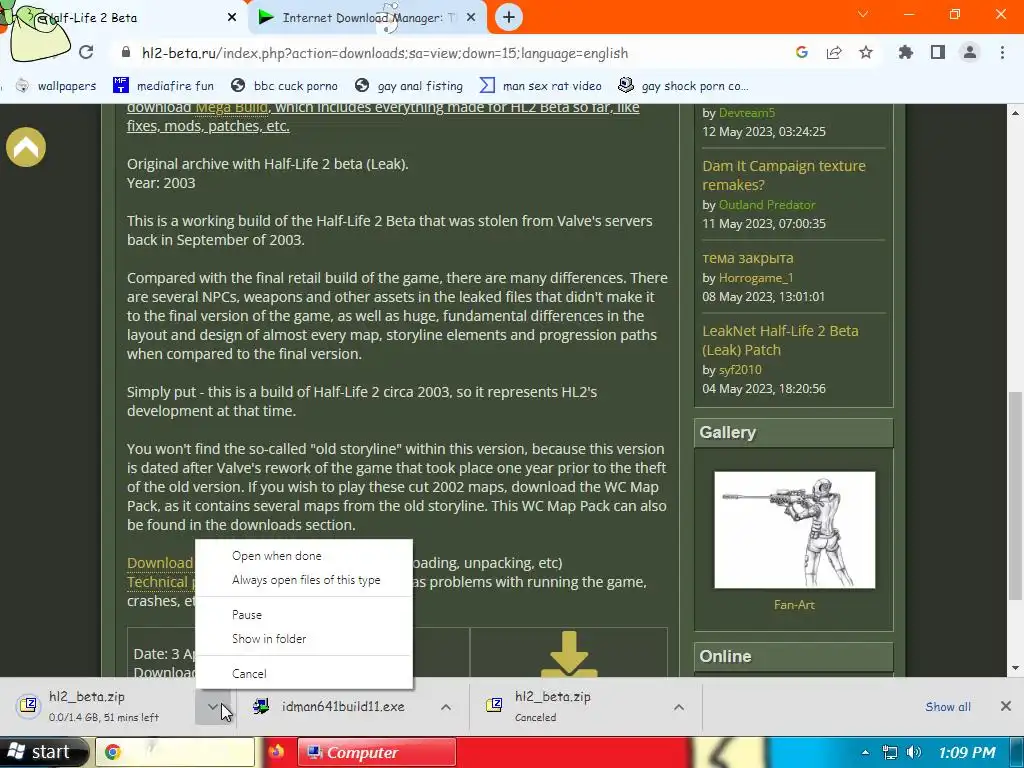The height and width of the screenshot is (768, 1024).
Task: Collapse the hl2_beta.zip download options arrow
Action: click(213, 706)
